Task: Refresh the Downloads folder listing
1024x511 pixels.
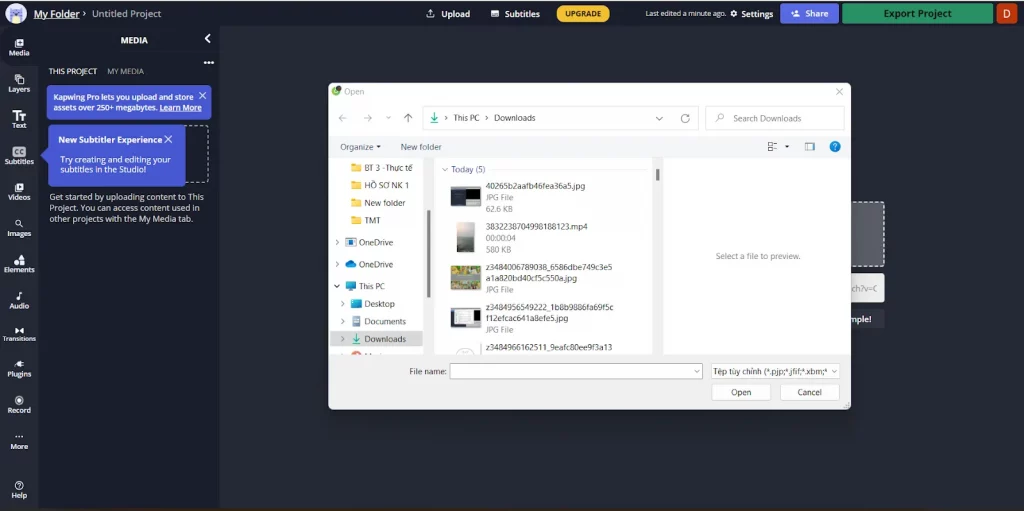Action: 685,118
